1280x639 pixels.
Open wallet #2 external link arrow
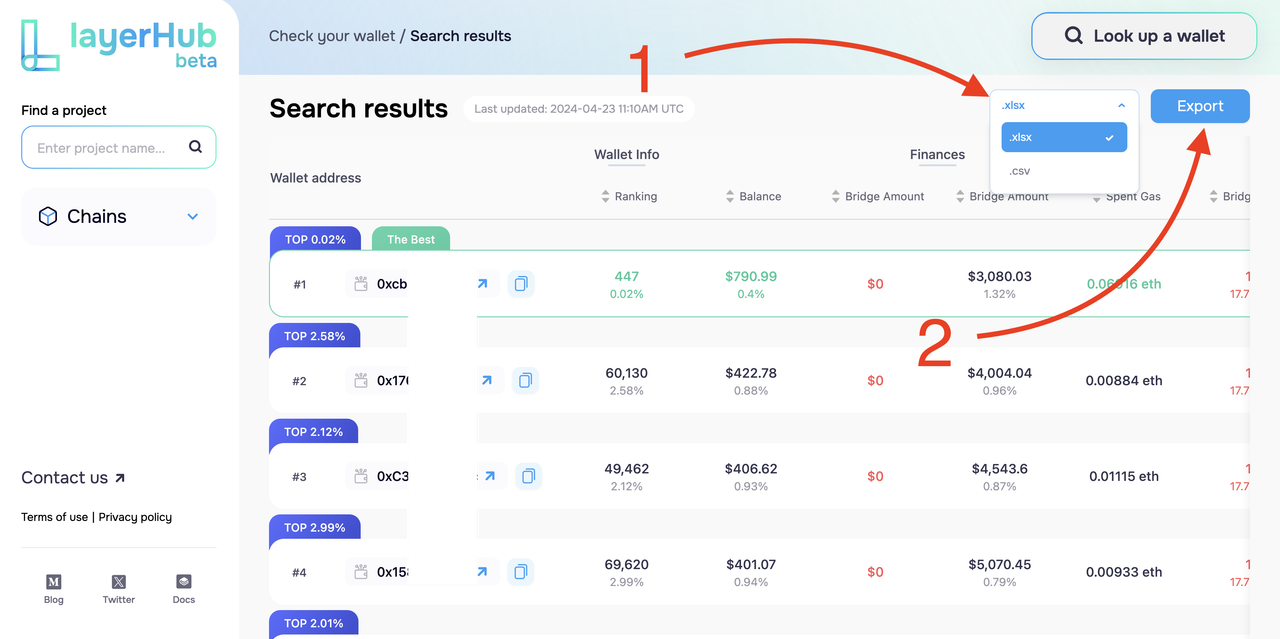(x=486, y=380)
